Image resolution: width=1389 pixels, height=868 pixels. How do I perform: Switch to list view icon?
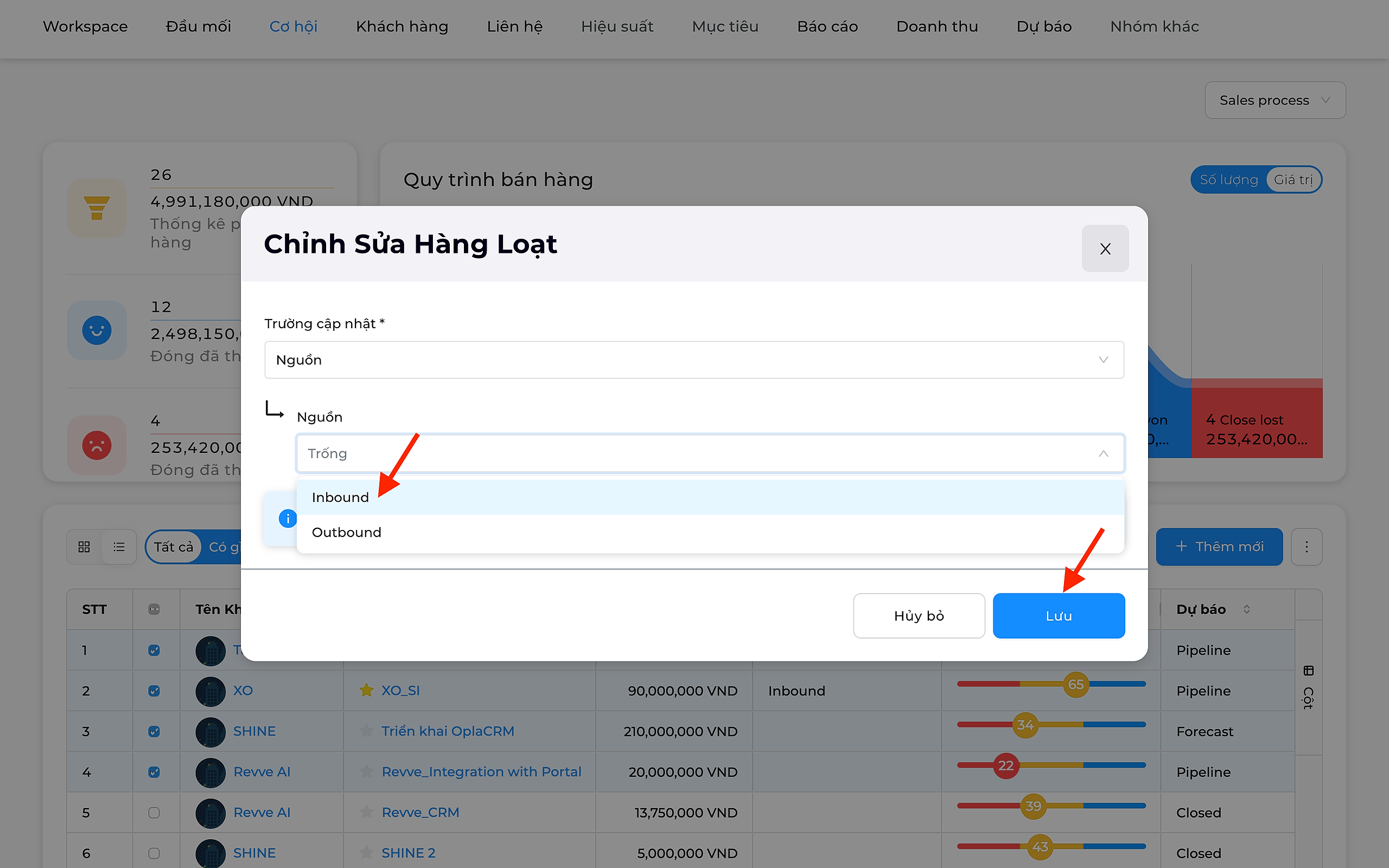119,546
